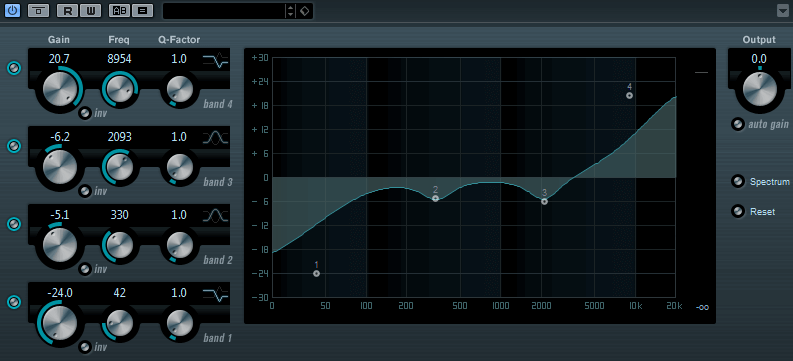Toggle band 1 inv button

click(x=85, y=347)
